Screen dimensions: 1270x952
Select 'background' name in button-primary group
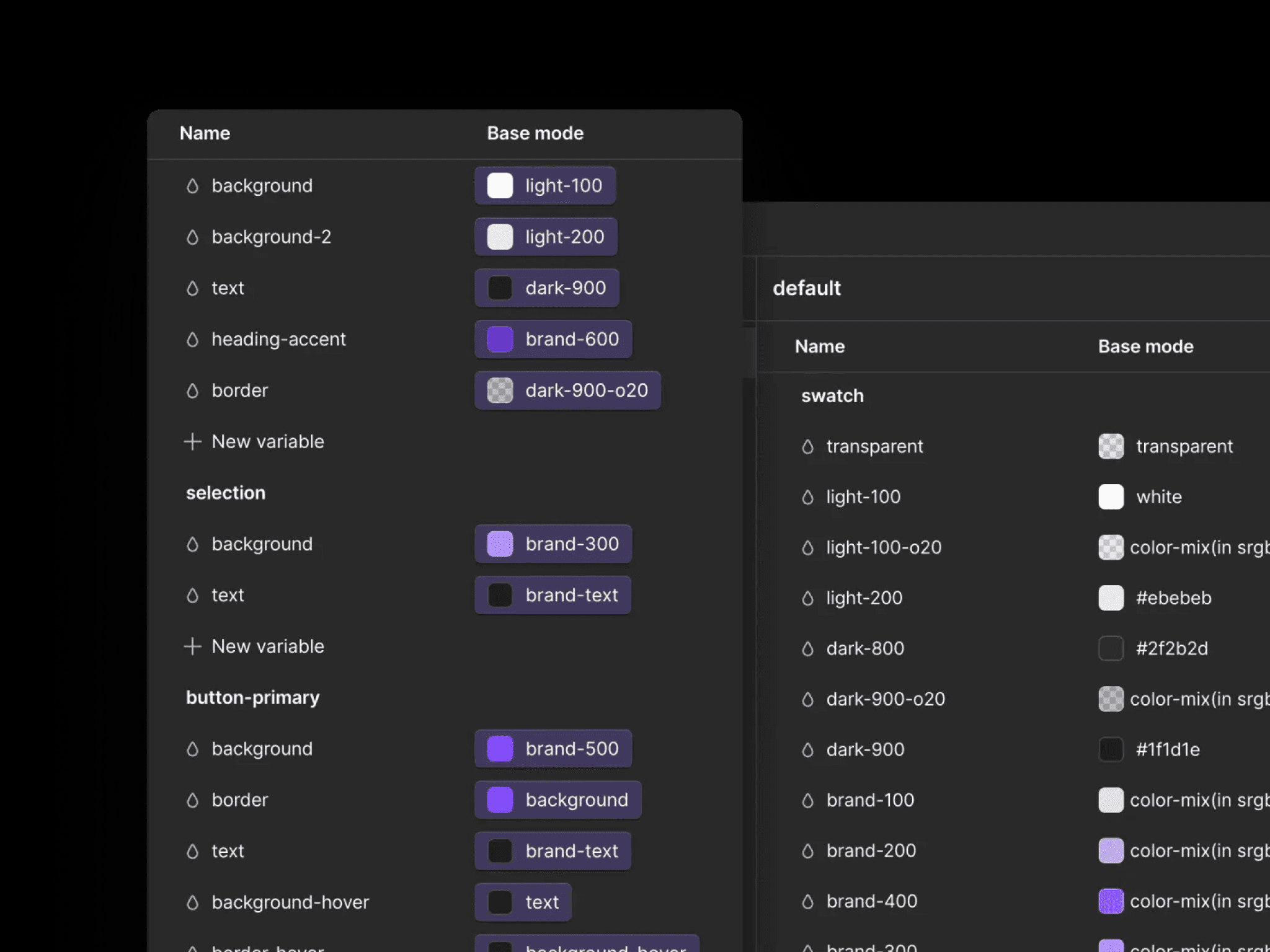(262, 749)
